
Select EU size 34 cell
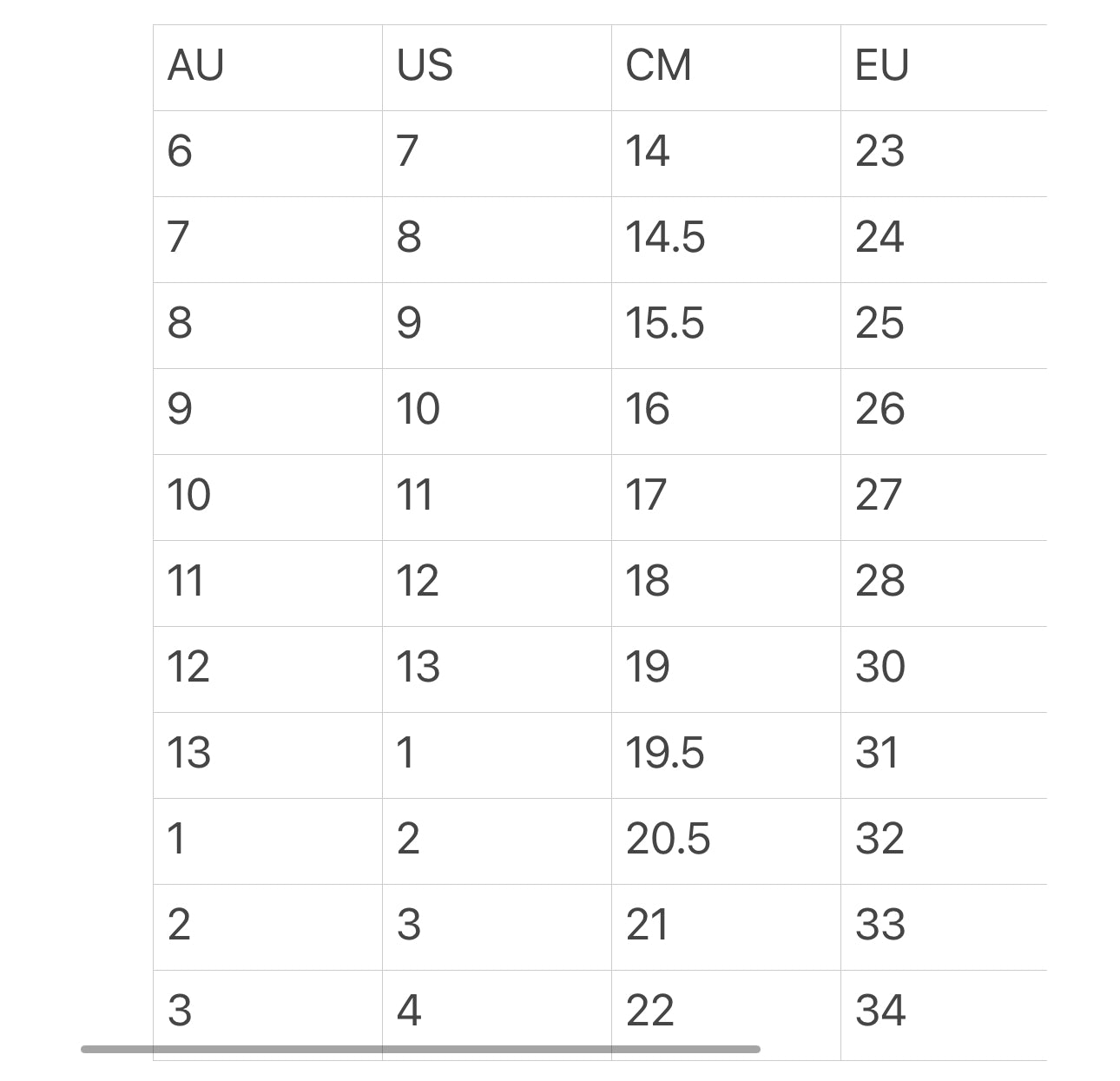click(880, 1011)
